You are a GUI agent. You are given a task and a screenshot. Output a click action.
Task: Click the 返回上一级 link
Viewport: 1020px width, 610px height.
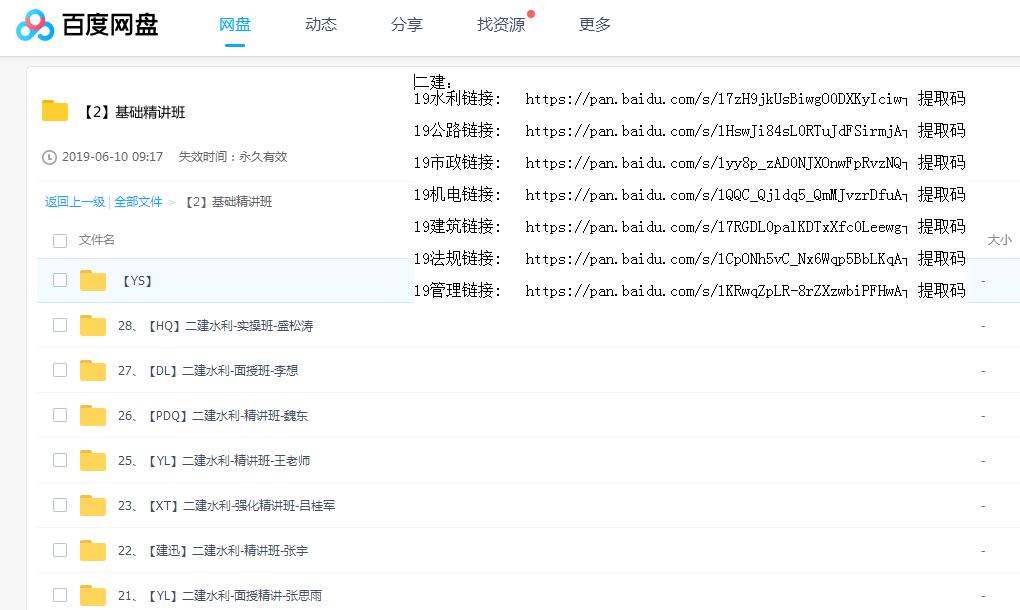click(75, 201)
